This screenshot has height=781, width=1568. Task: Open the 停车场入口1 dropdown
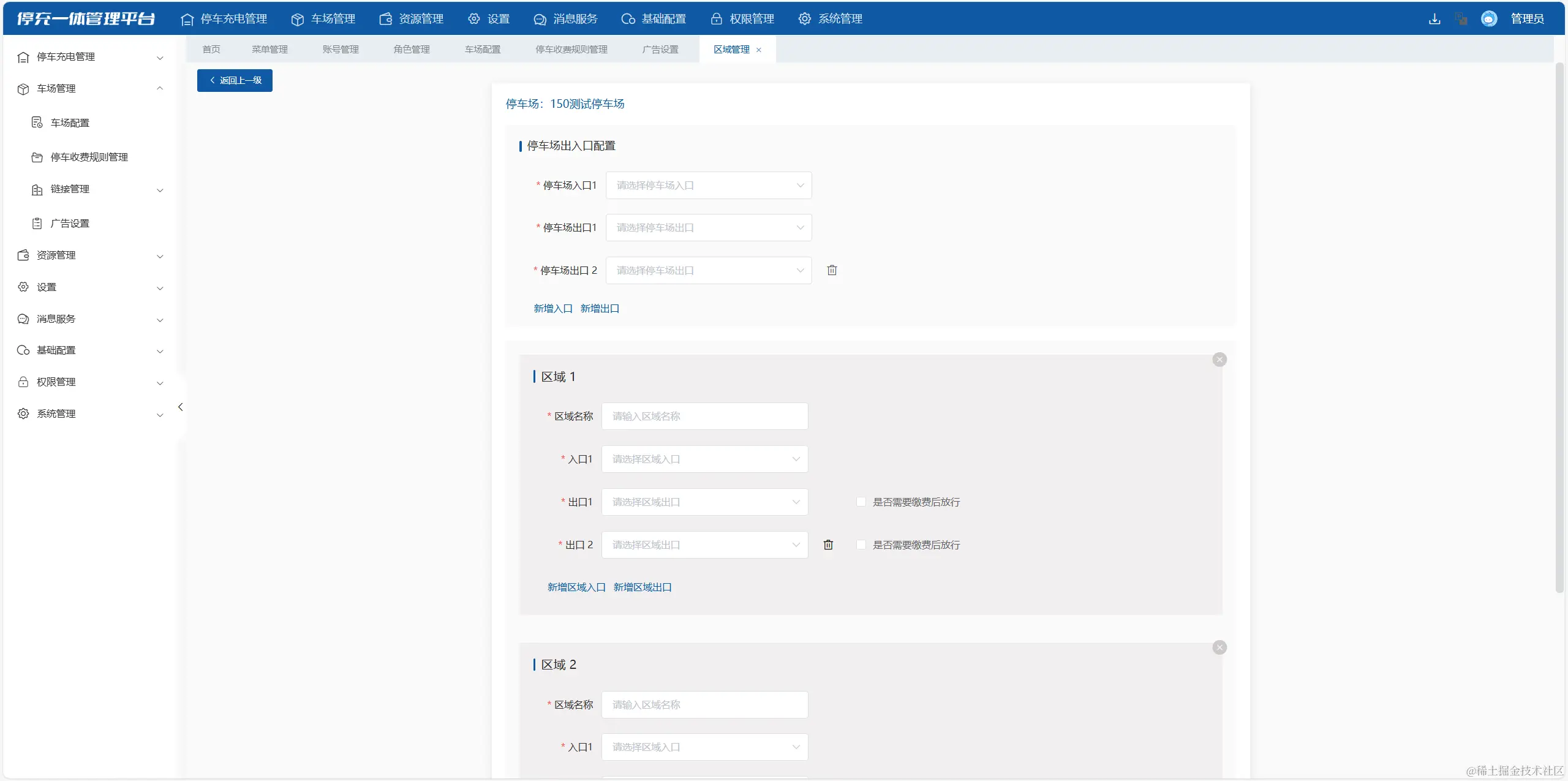click(709, 185)
